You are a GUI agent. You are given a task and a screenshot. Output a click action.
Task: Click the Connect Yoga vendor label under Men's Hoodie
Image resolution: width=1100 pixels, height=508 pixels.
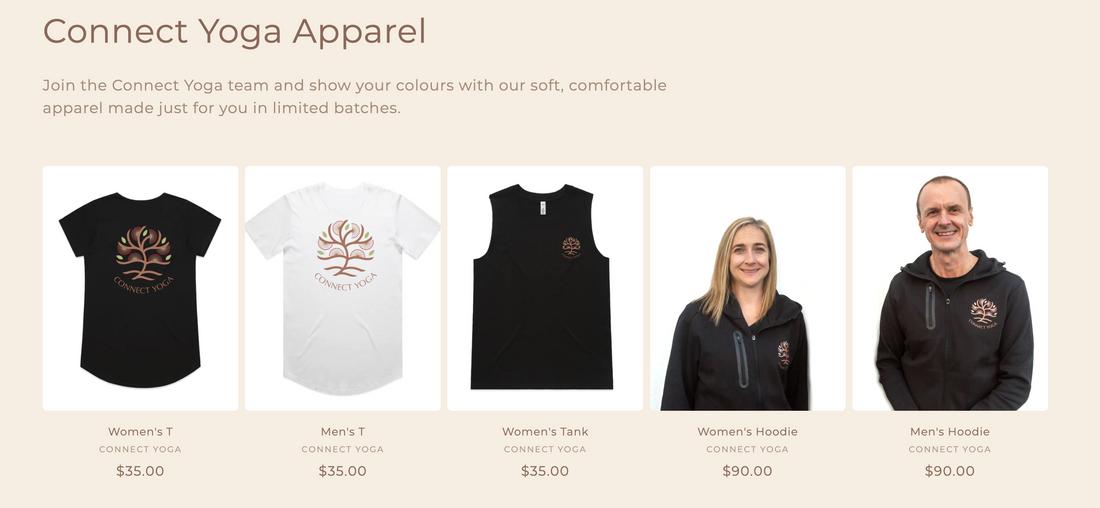click(950, 449)
